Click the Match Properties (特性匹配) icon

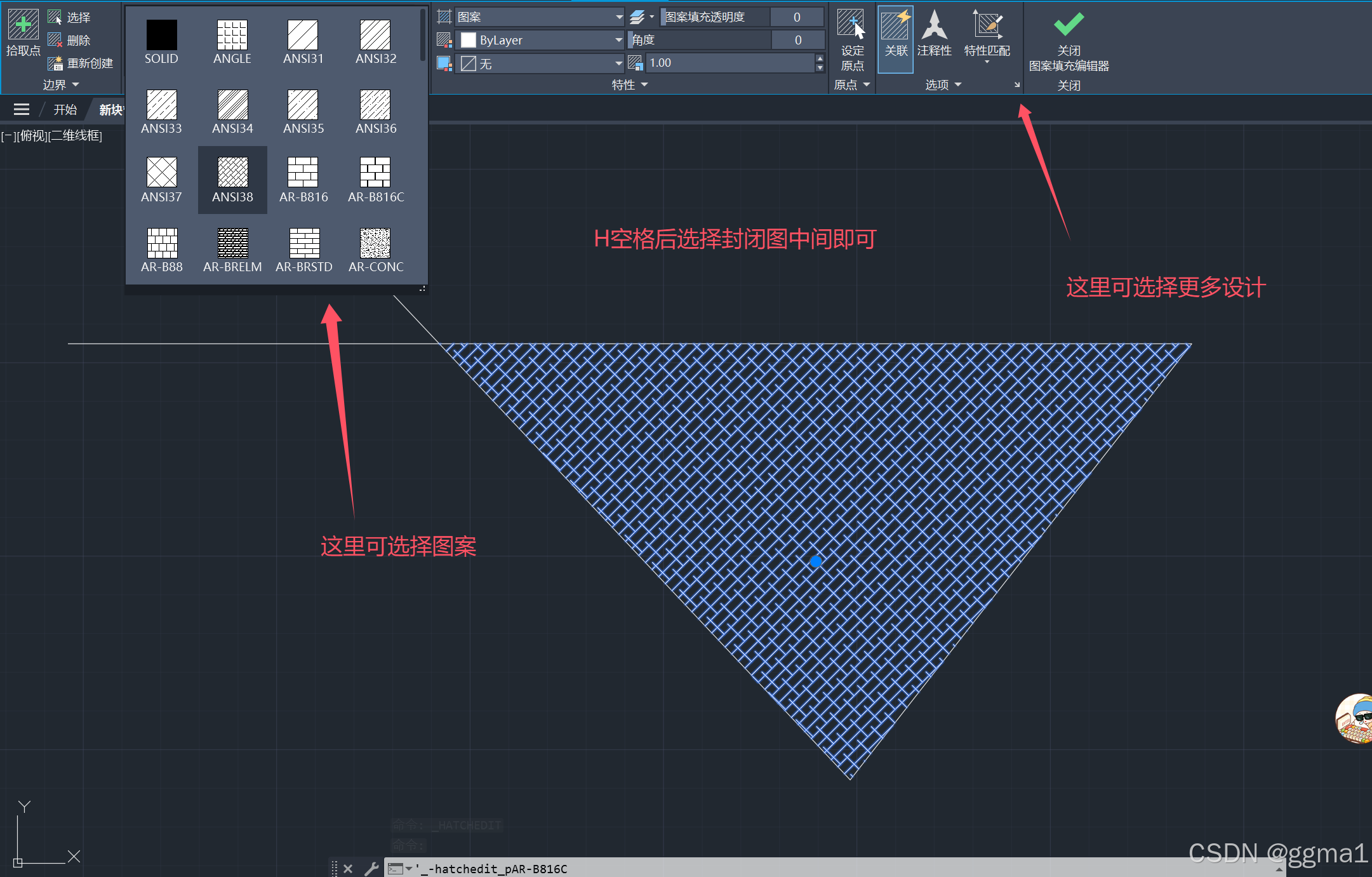987,25
